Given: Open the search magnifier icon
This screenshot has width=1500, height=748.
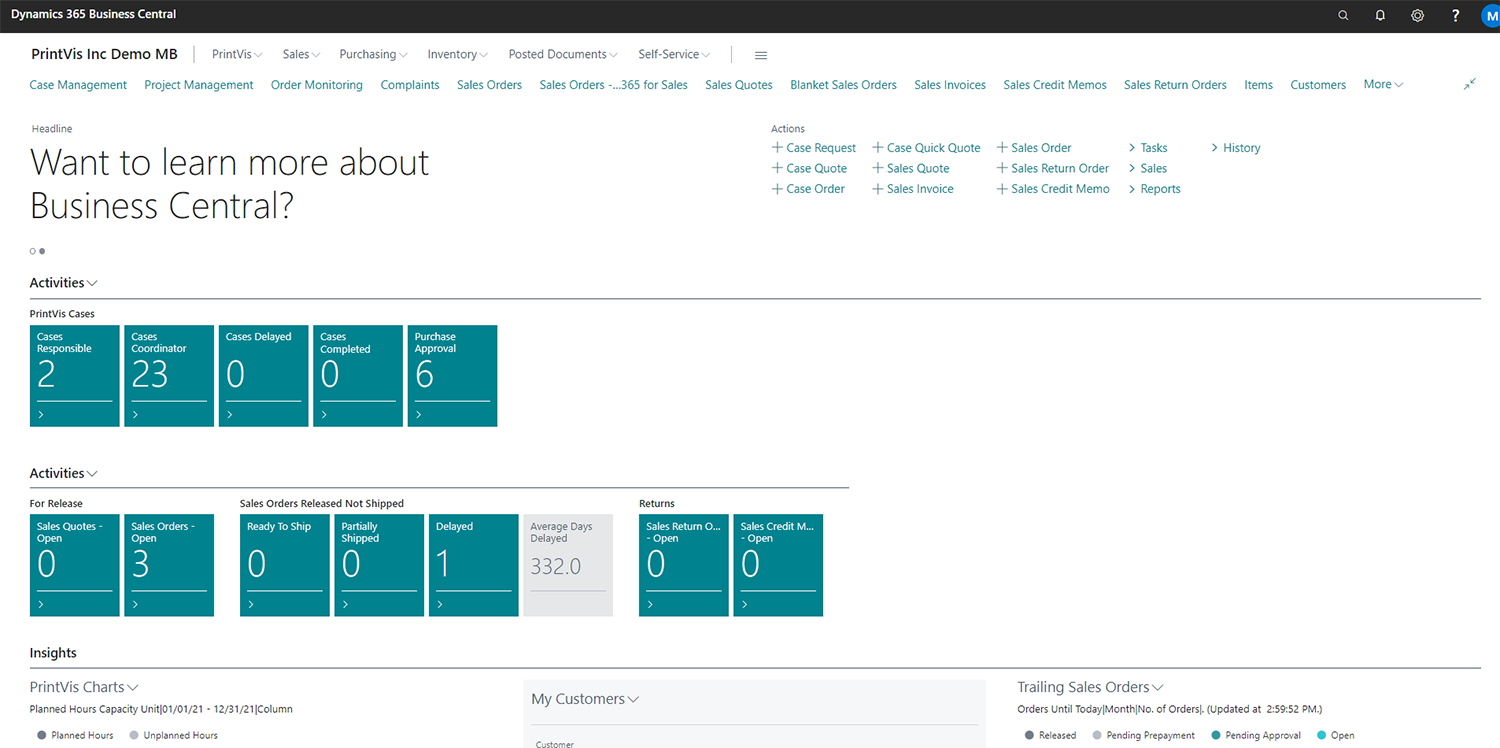Looking at the screenshot, I should 1343,15.
